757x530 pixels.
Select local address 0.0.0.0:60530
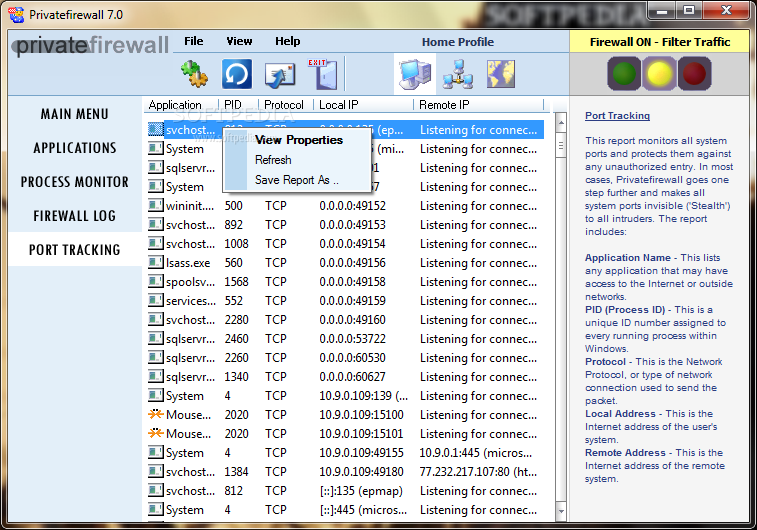[352, 358]
